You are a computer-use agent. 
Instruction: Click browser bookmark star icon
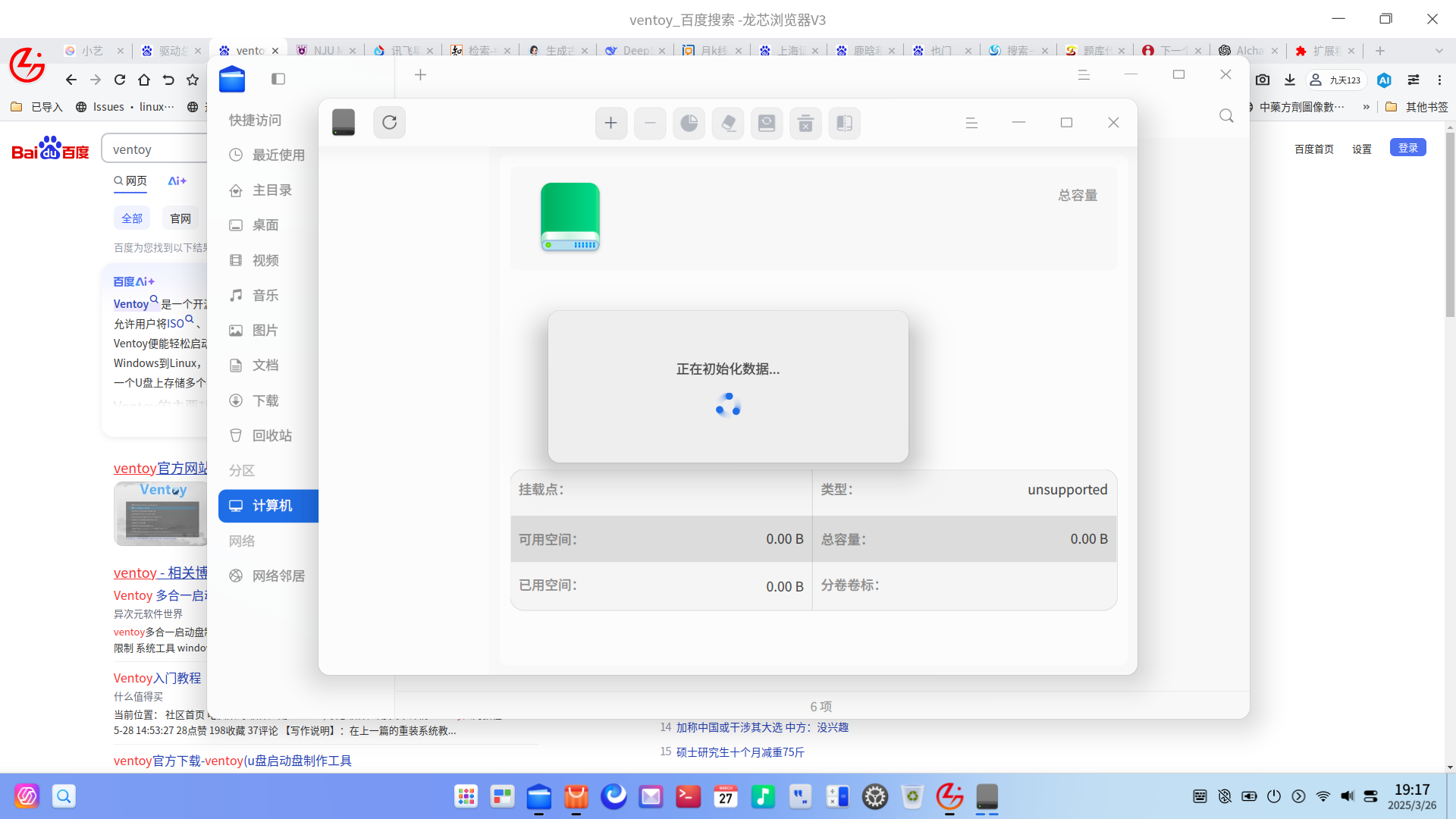tap(193, 80)
